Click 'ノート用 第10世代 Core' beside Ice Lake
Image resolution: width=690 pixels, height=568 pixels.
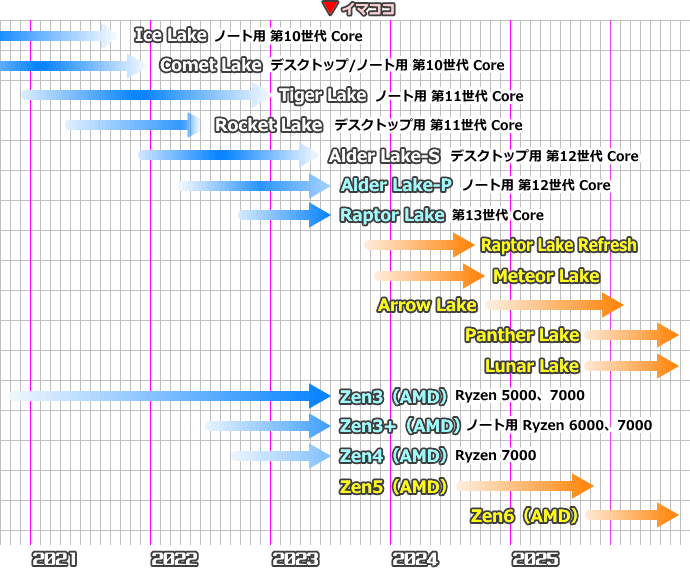tap(288, 36)
